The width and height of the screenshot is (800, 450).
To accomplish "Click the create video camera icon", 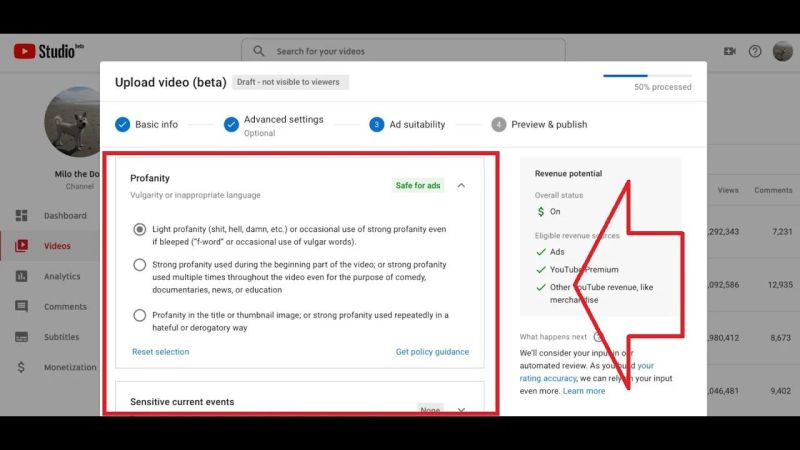I will pyautogui.click(x=730, y=51).
